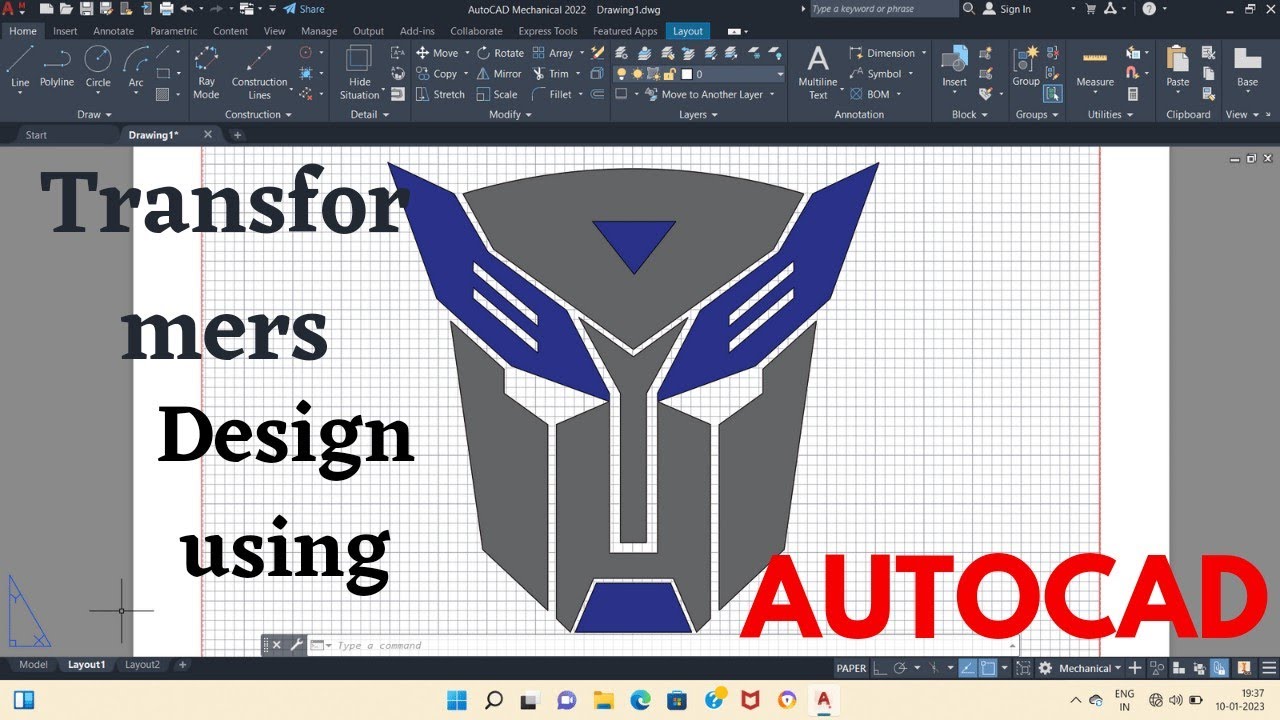Click the Insert block tool
This screenshot has width=1280, height=720.
tap(954, 67)
